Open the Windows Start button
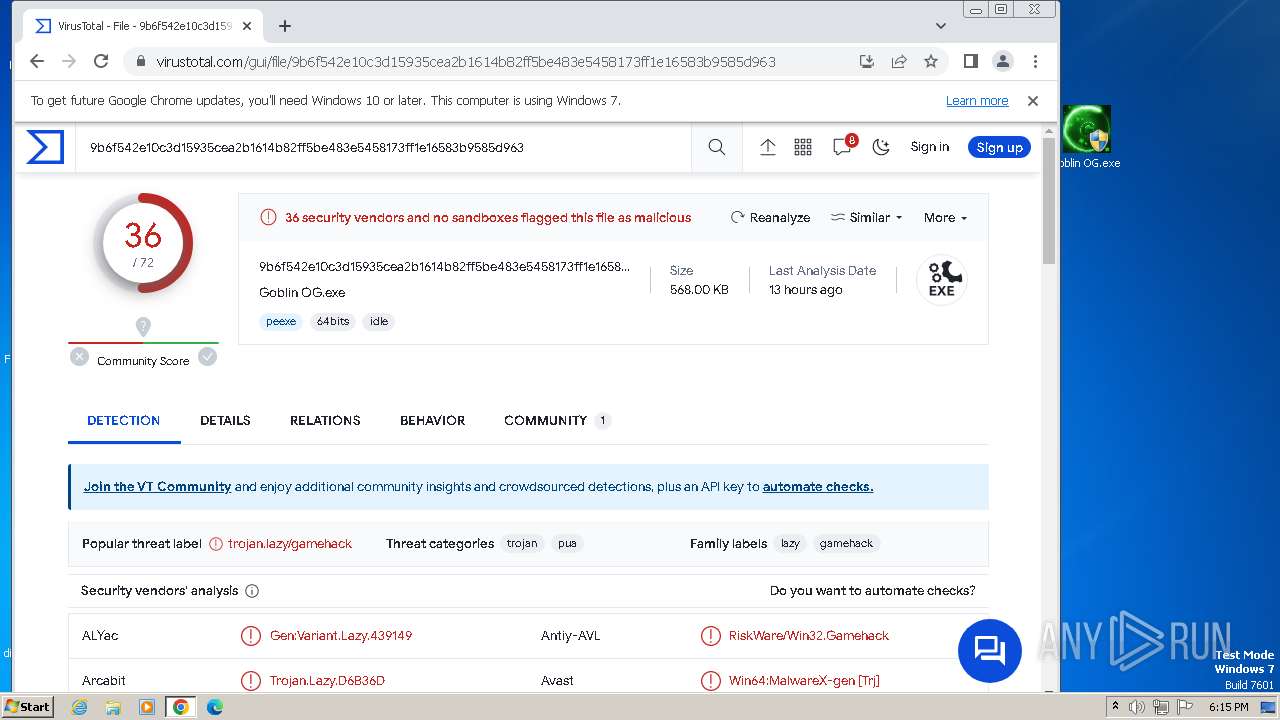This screenshot has height=720, width=1280. pyautogui.click(x=27, y=706)
